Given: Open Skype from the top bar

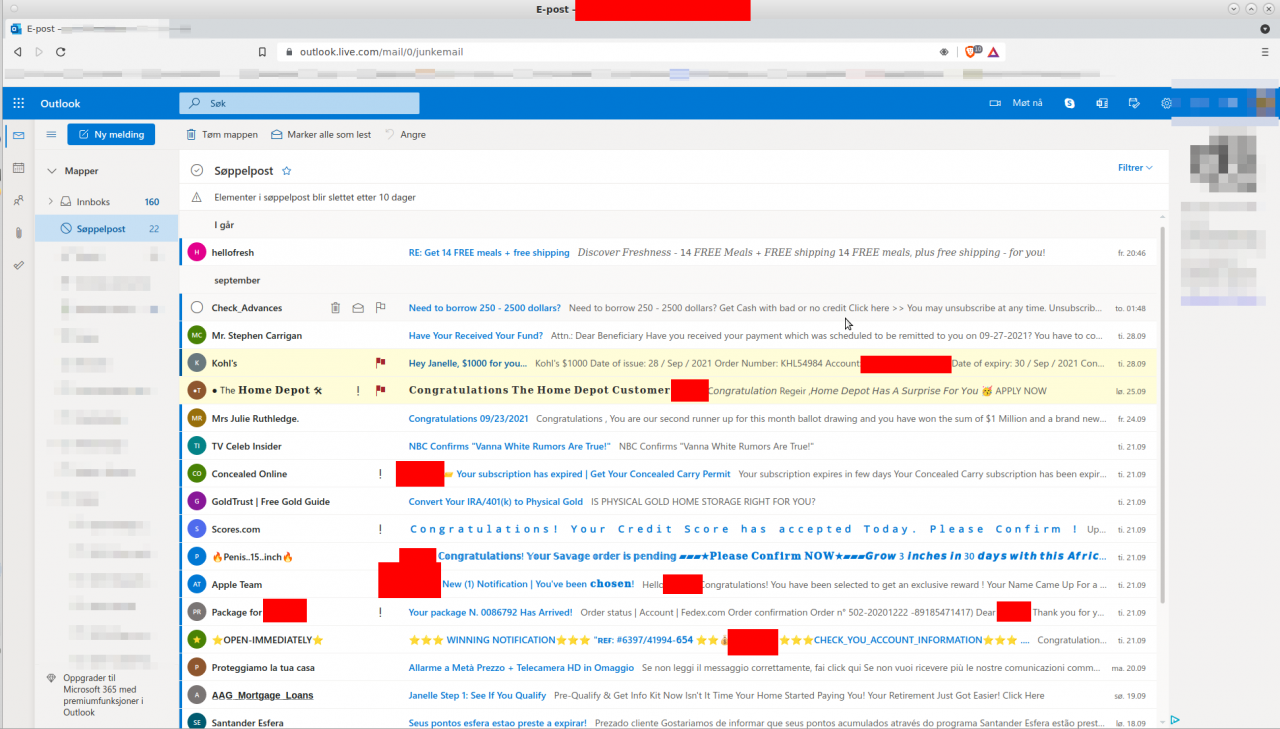Looking at the screenshot, I should click(1069, 102).
